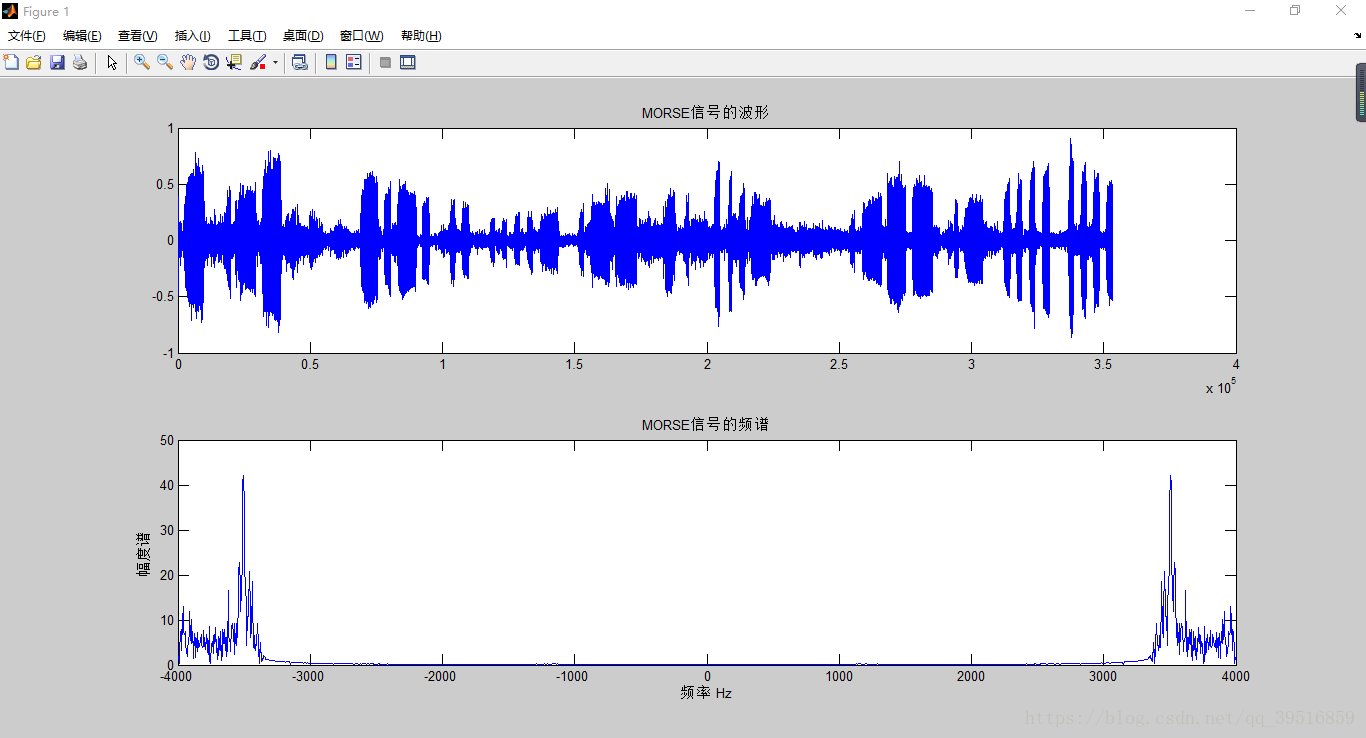Activate the Pan hand tool
The height and width of the screenshot is (738, 1366).
188,62
